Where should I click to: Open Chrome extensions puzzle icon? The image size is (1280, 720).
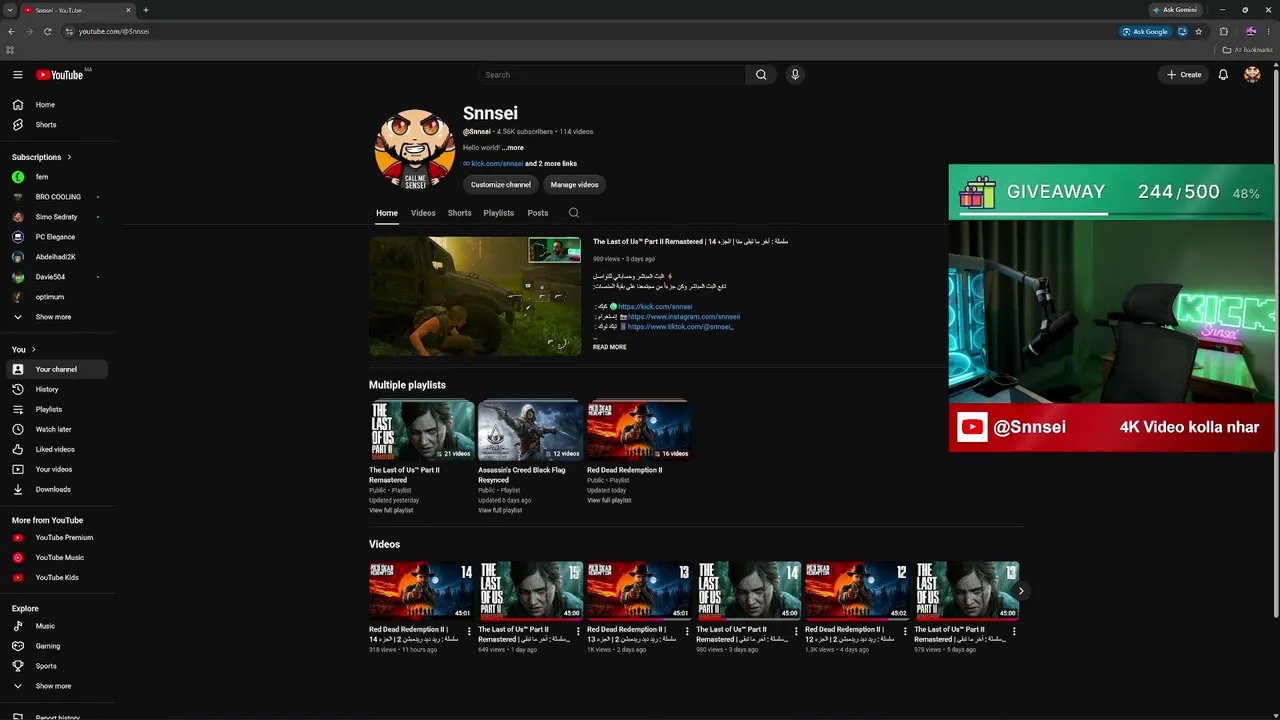(x=1223, y=31)
